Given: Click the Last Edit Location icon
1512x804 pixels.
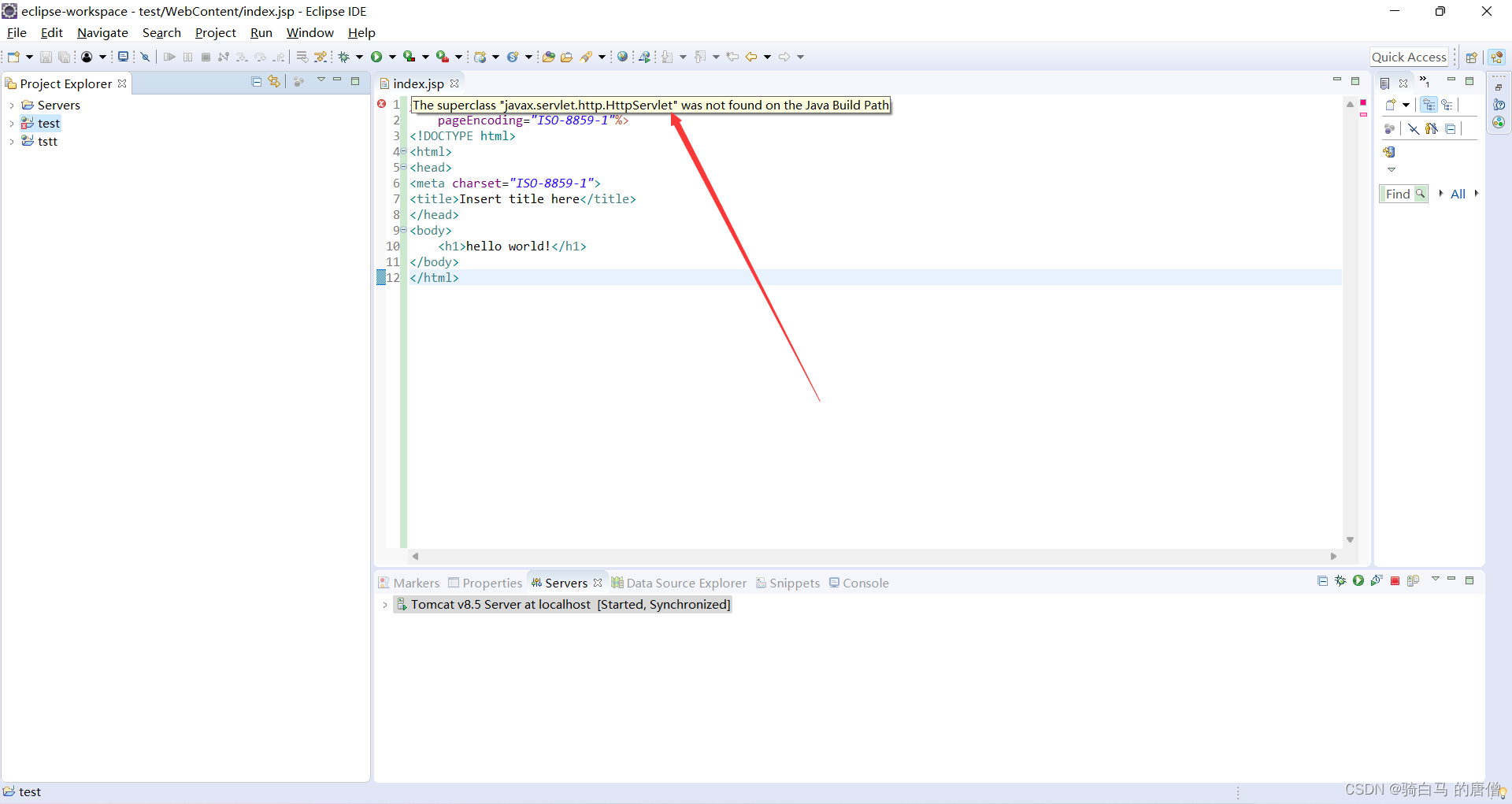Looking at the screenshot, I should (732, 57).
